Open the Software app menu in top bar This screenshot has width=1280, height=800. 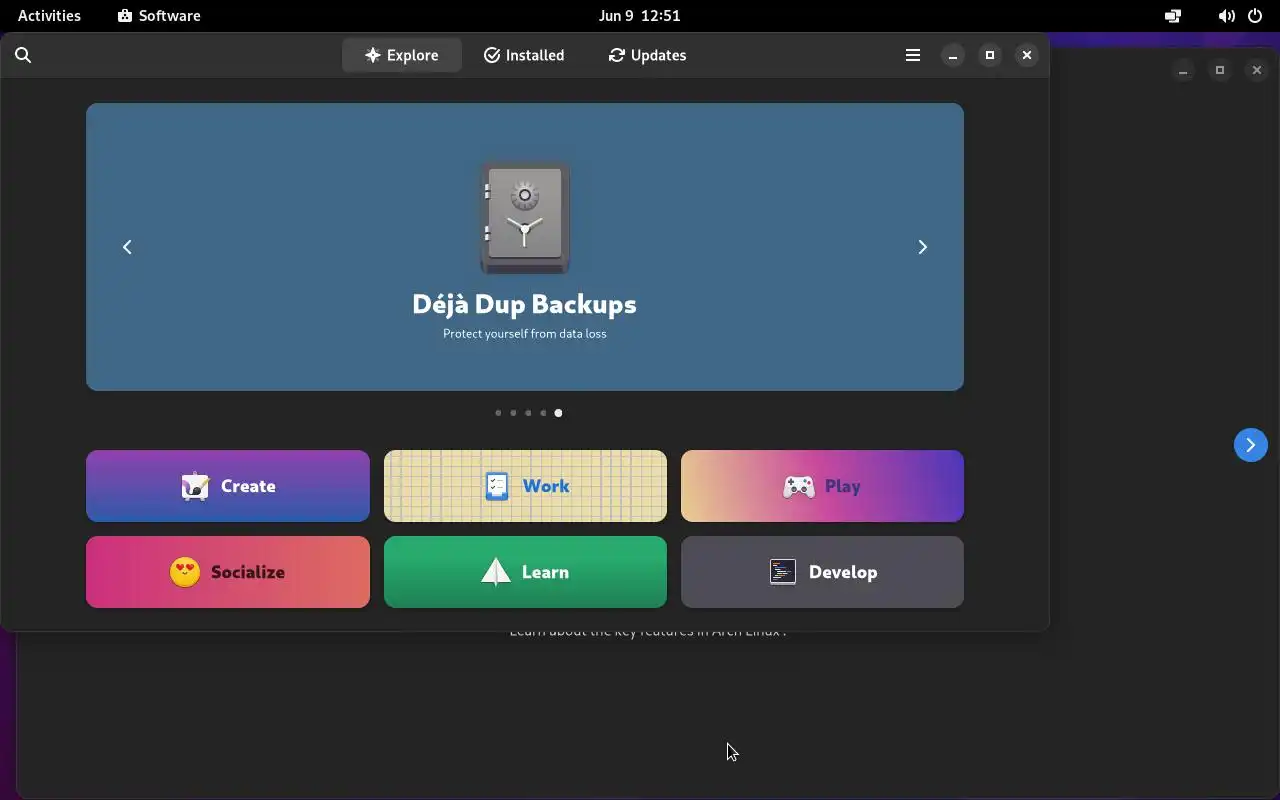159,15
